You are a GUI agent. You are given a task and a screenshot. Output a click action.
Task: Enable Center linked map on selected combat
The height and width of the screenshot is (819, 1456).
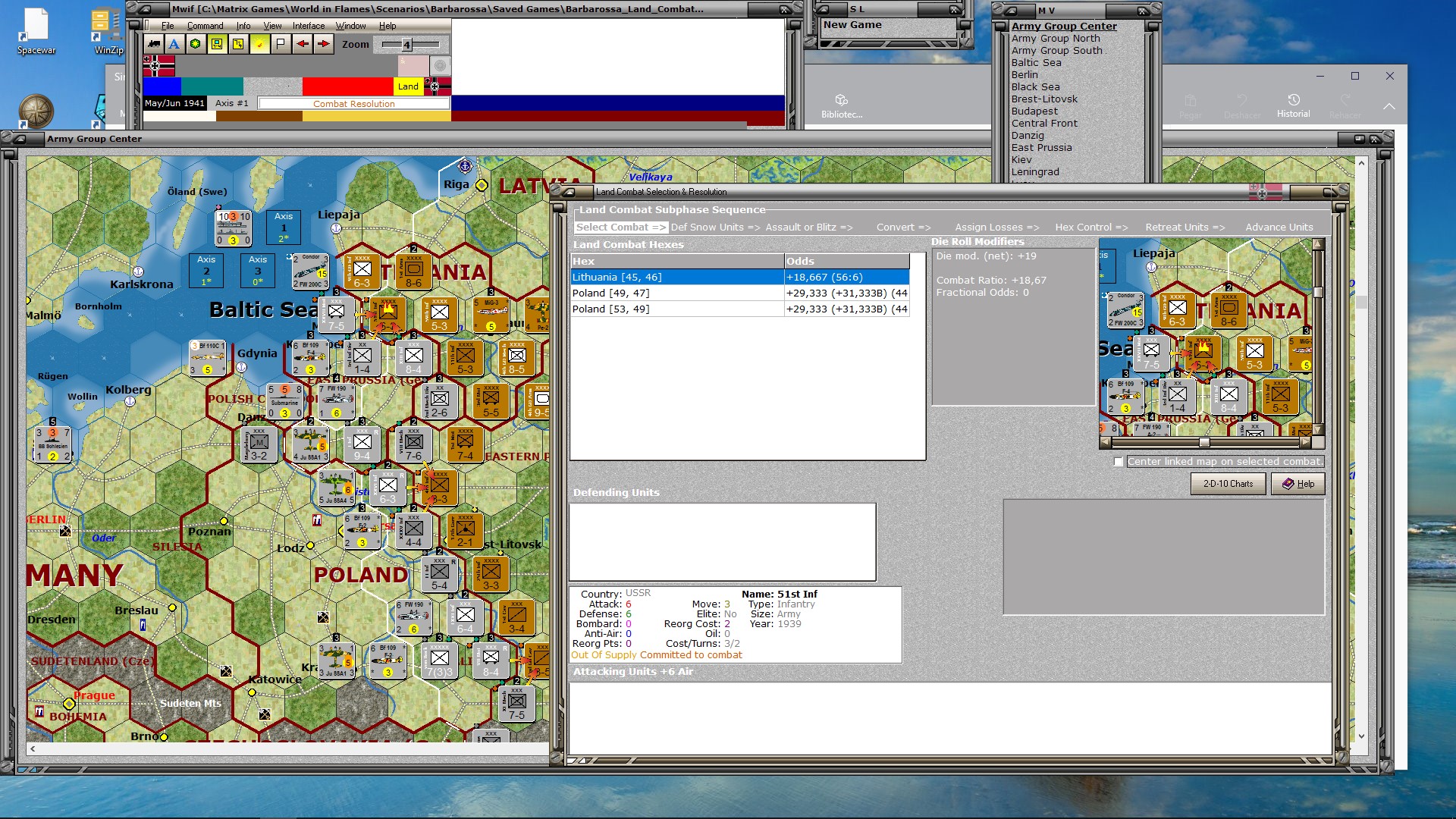click(x=1119, y=462)
